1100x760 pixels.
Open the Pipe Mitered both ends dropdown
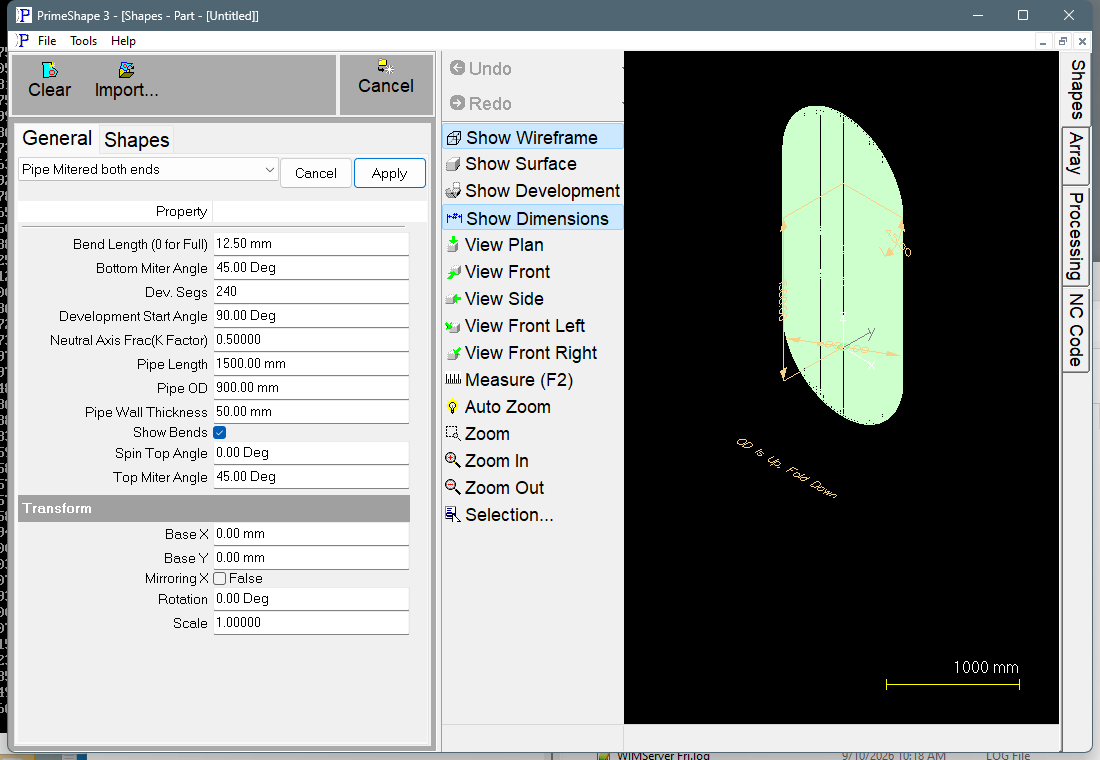point(148,170)
